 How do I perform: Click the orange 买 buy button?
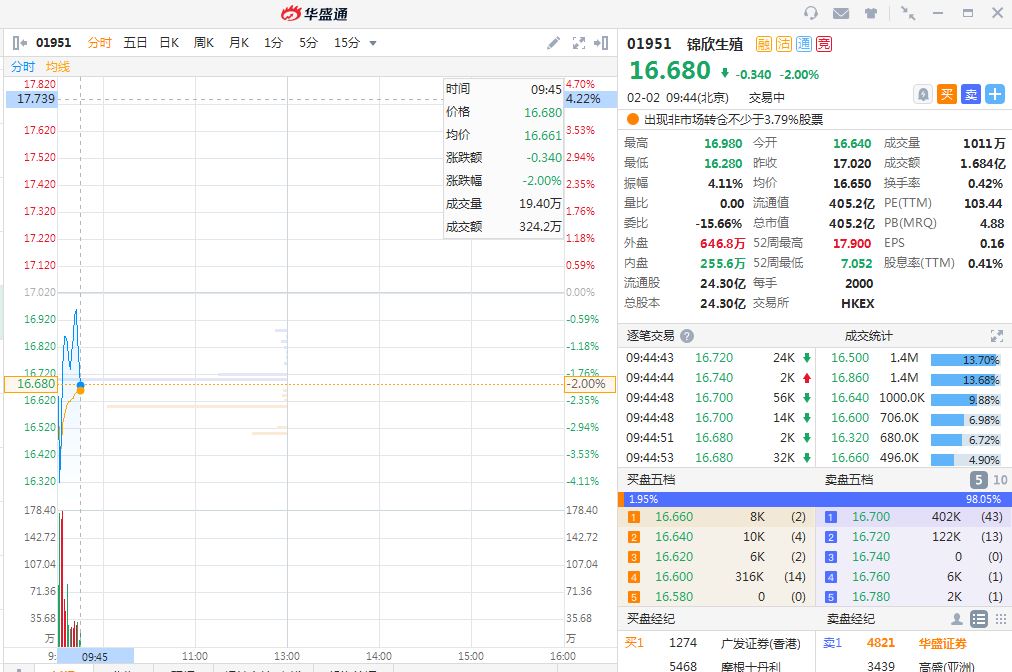[947, 94]
